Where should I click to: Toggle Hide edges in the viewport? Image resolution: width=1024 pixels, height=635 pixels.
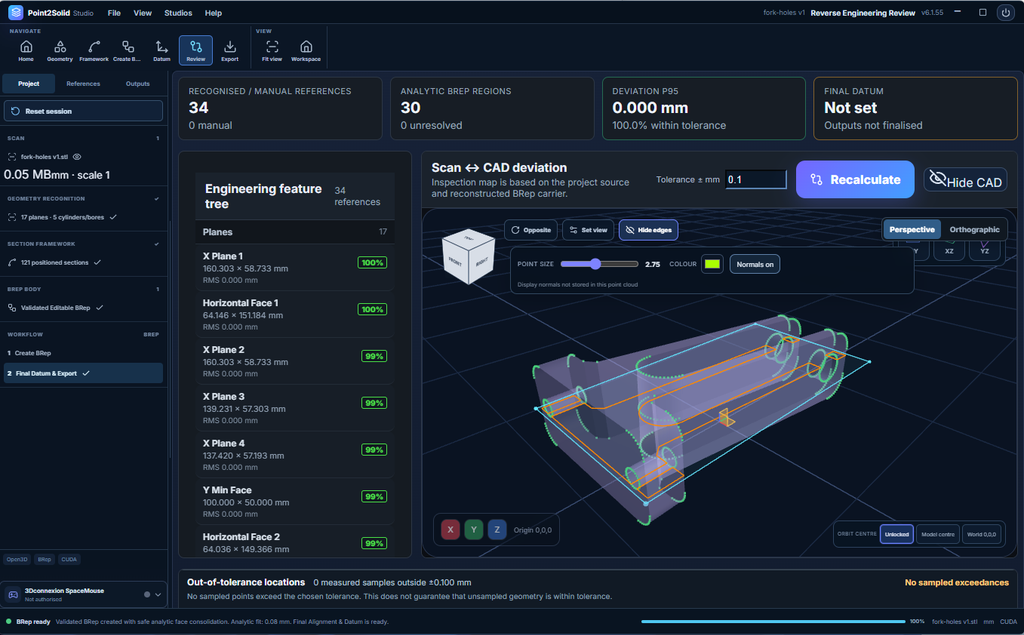click(x=648, y=230)
